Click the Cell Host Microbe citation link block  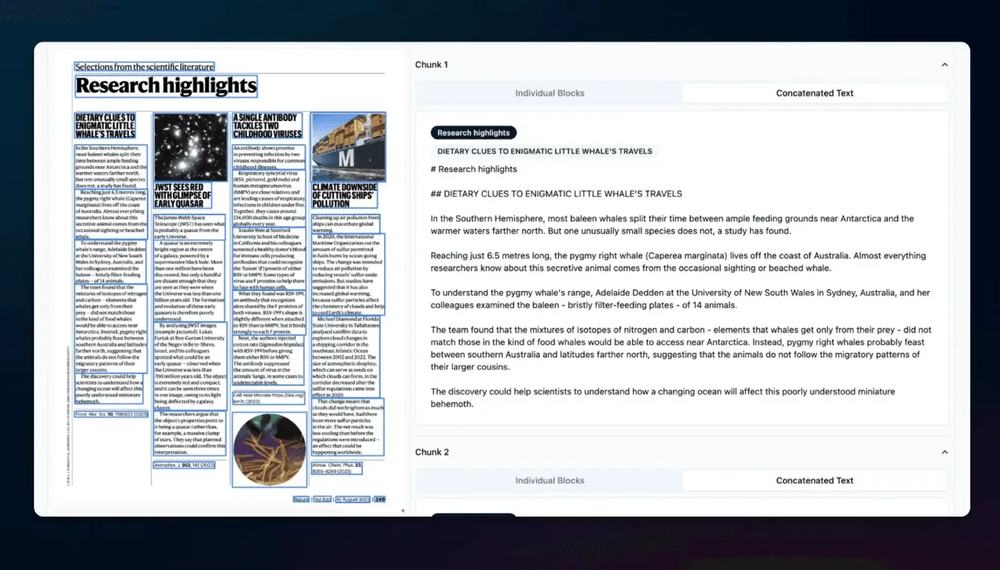[x=266, y=398]
